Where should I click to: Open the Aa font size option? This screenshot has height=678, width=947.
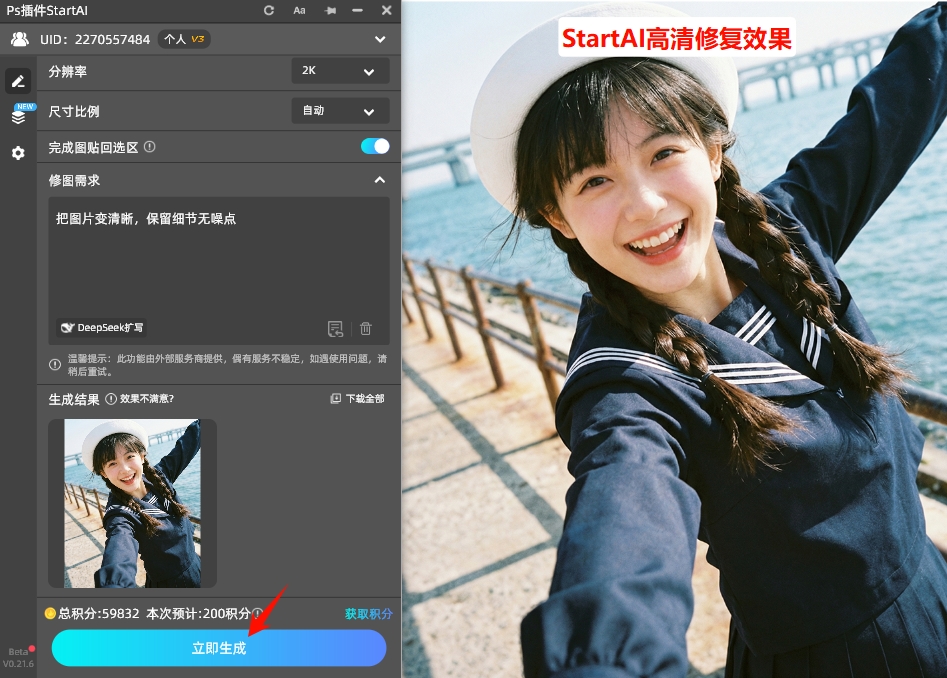299,10
